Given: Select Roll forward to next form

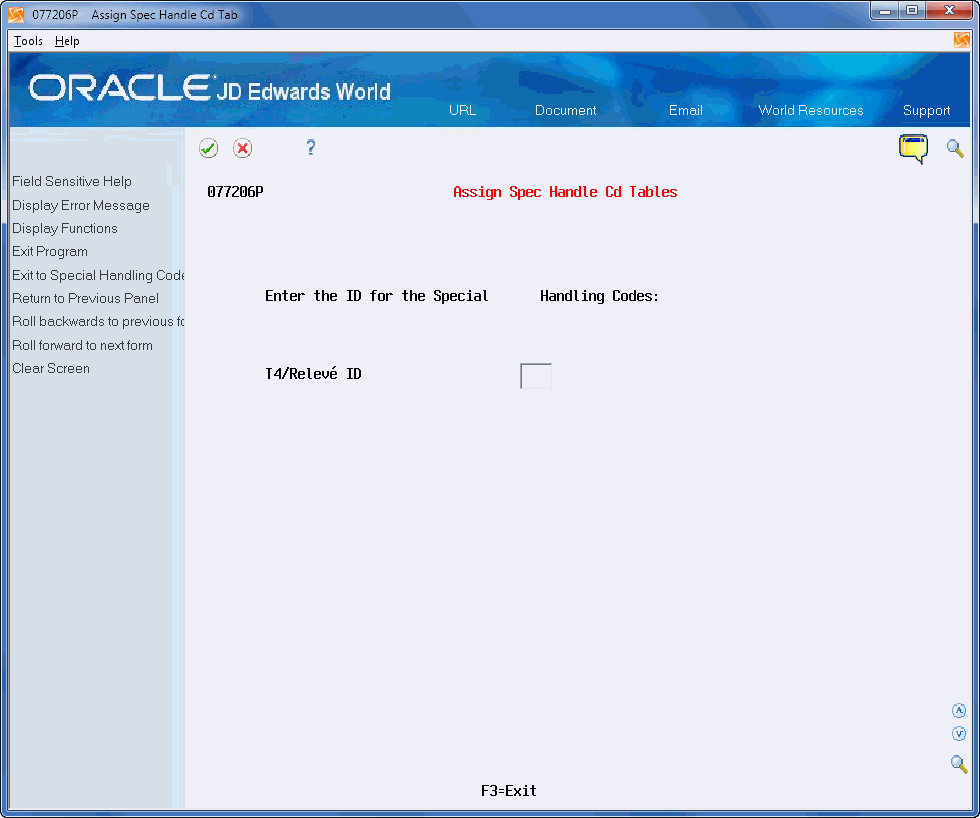Looking at the screenshot, I should pyautogui.click(x=82, y=346).
